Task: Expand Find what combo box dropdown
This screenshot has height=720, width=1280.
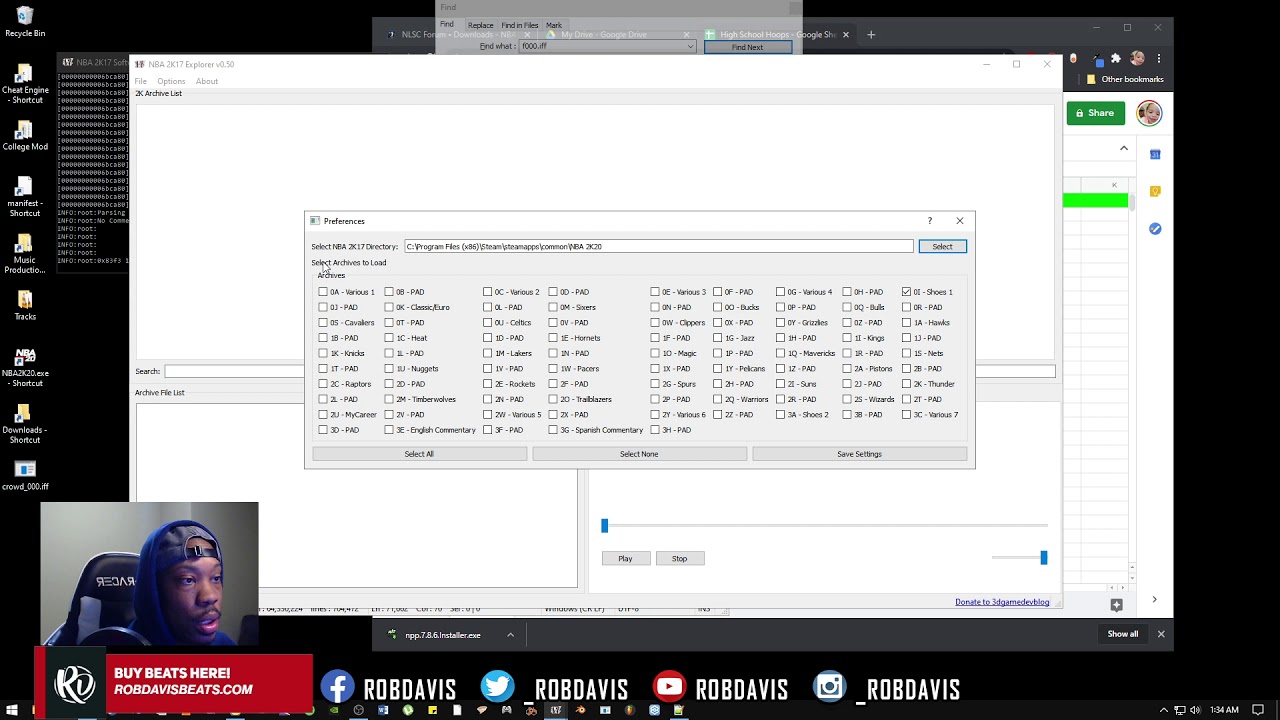Action: tap(689, 46)
